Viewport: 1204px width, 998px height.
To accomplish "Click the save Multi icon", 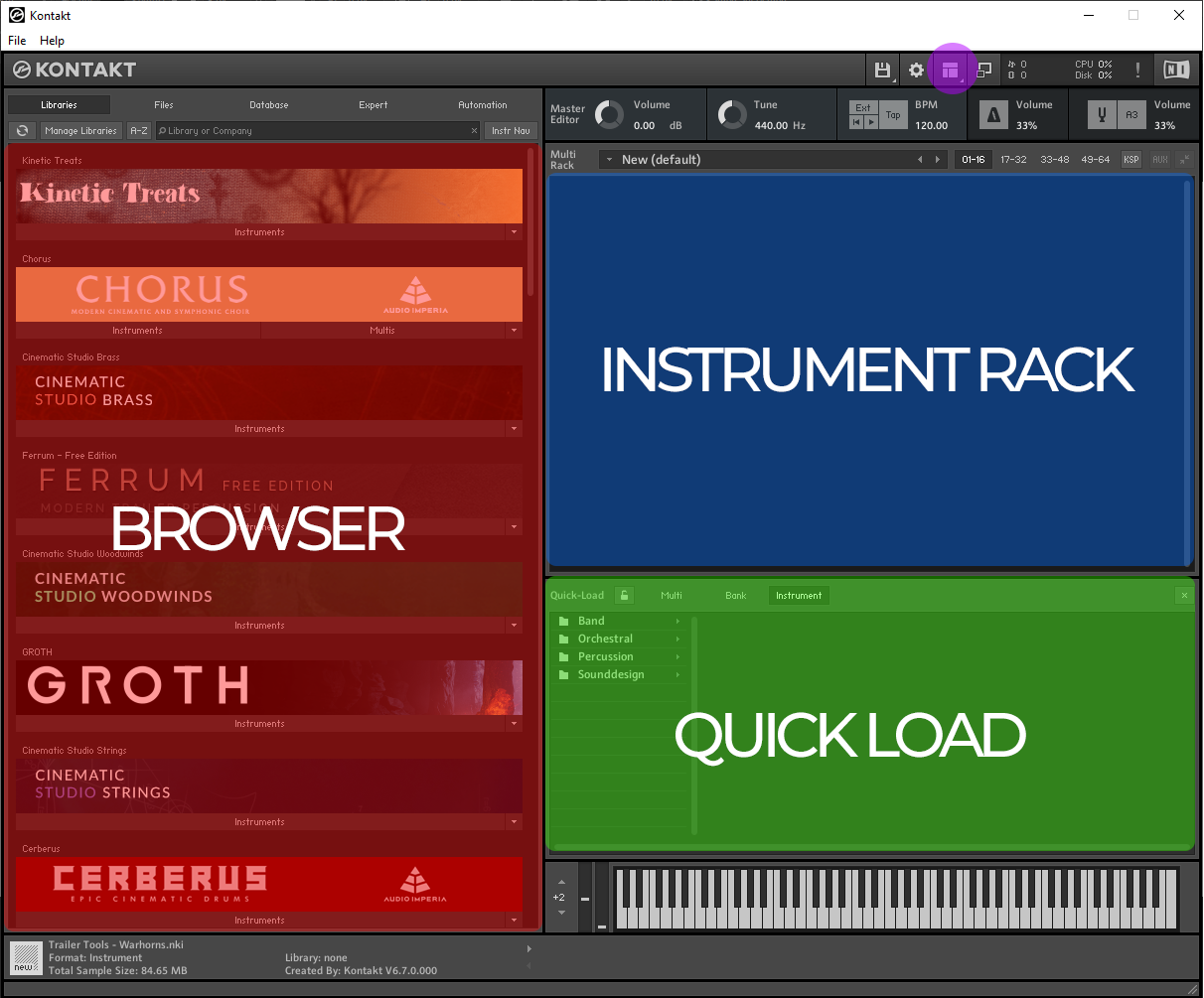I will pos(883,70).
